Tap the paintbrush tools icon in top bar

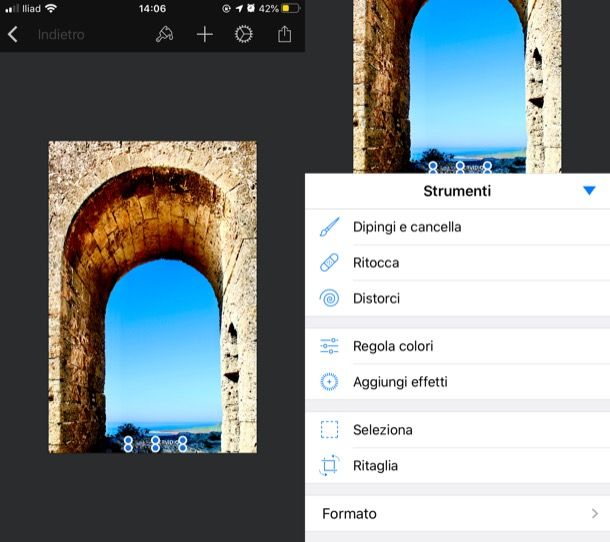[165, 35]
